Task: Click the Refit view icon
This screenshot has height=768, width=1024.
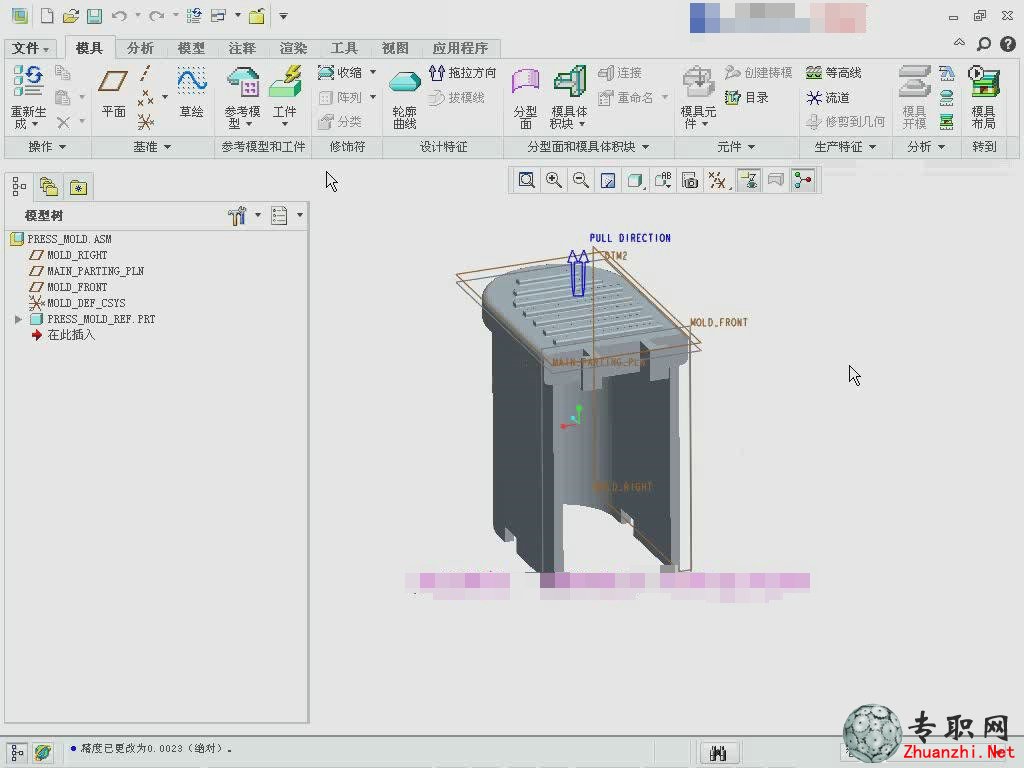Action: [526, 180]
